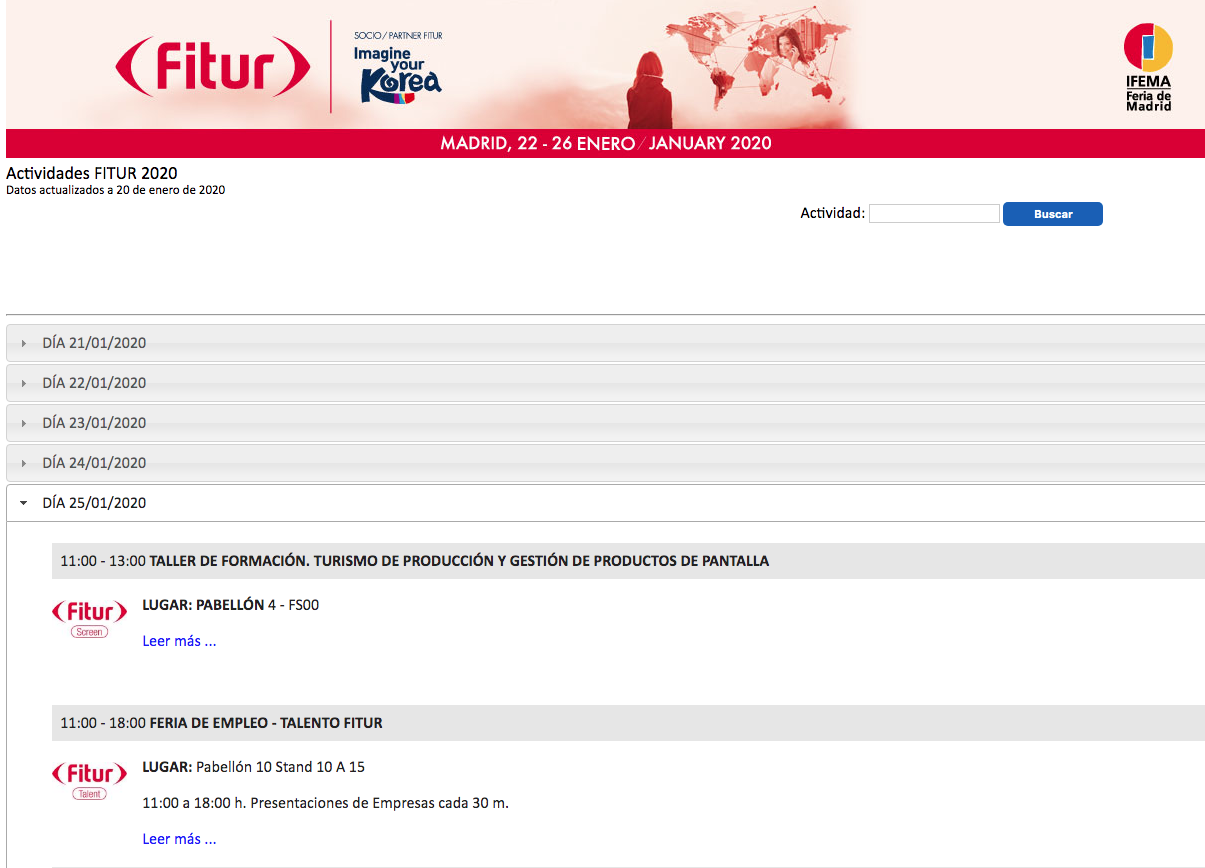Click the Fitur Screen logo icon
Screen dimensions: 1205x868
(x=89, y=618)
